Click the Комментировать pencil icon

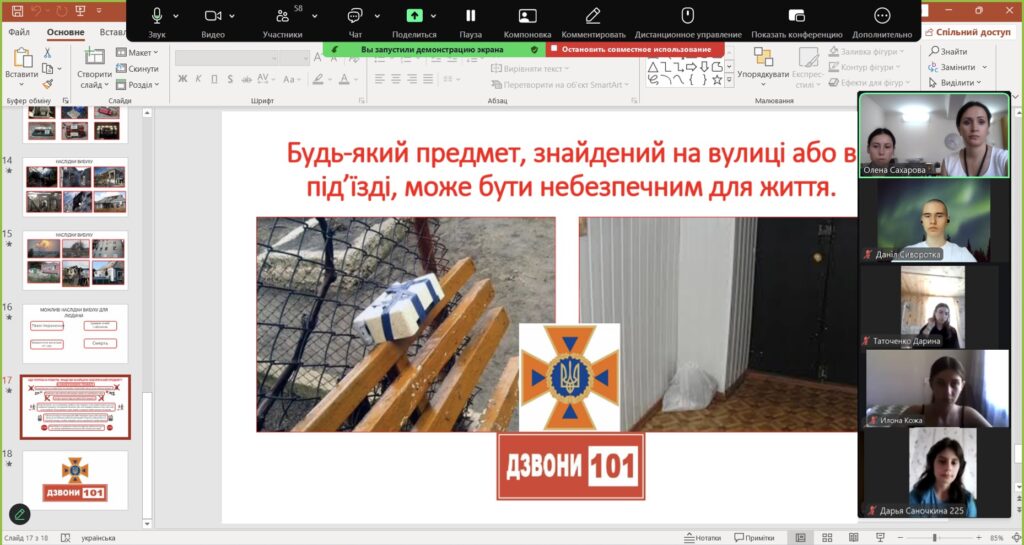[593, 16]
